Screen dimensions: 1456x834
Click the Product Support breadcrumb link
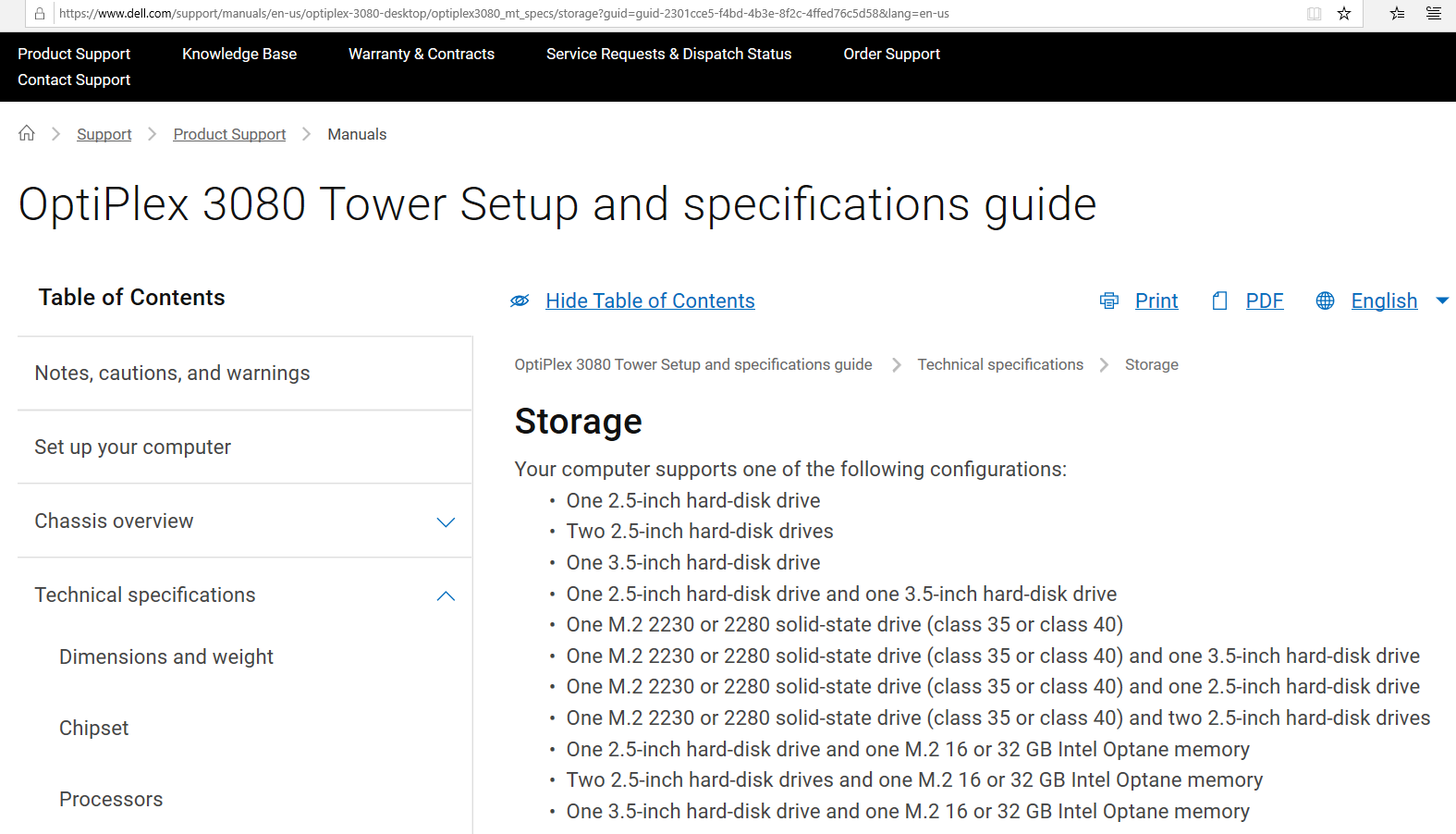229,134
